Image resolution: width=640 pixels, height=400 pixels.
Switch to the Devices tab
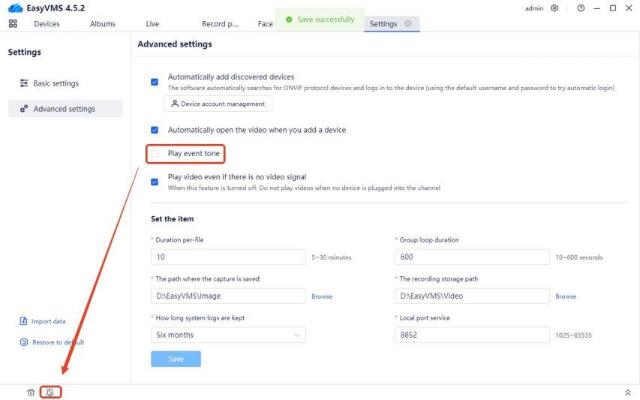(x=46, y=23)
